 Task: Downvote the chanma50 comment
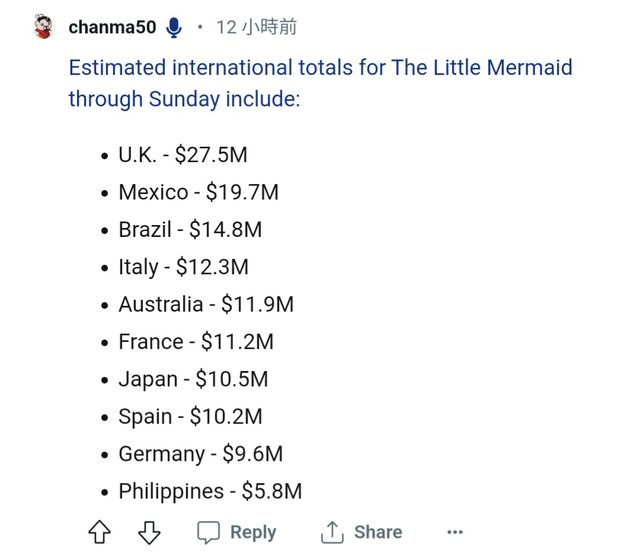[x=148, y=532]
